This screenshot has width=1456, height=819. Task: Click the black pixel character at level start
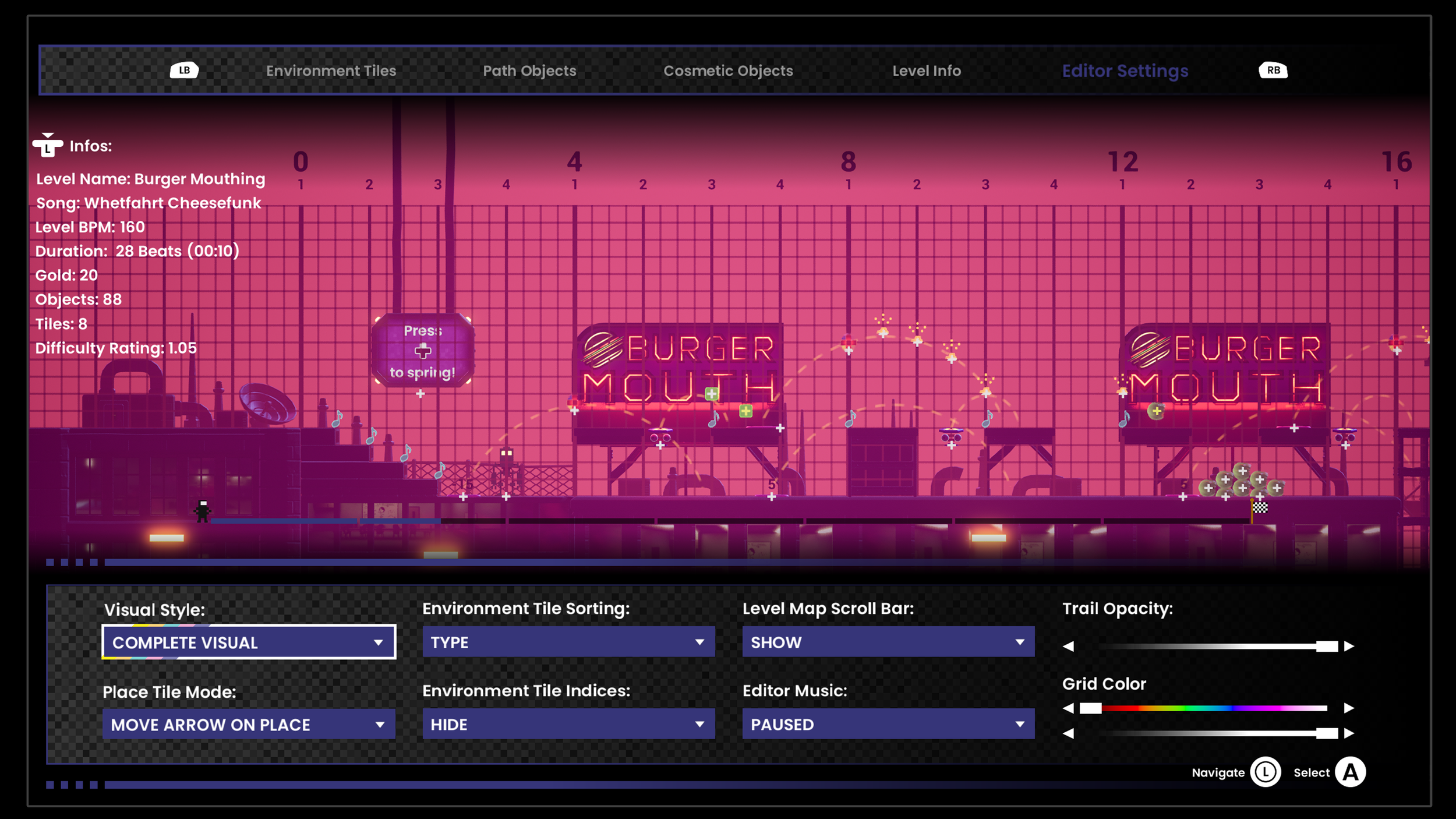pos(203,511)
